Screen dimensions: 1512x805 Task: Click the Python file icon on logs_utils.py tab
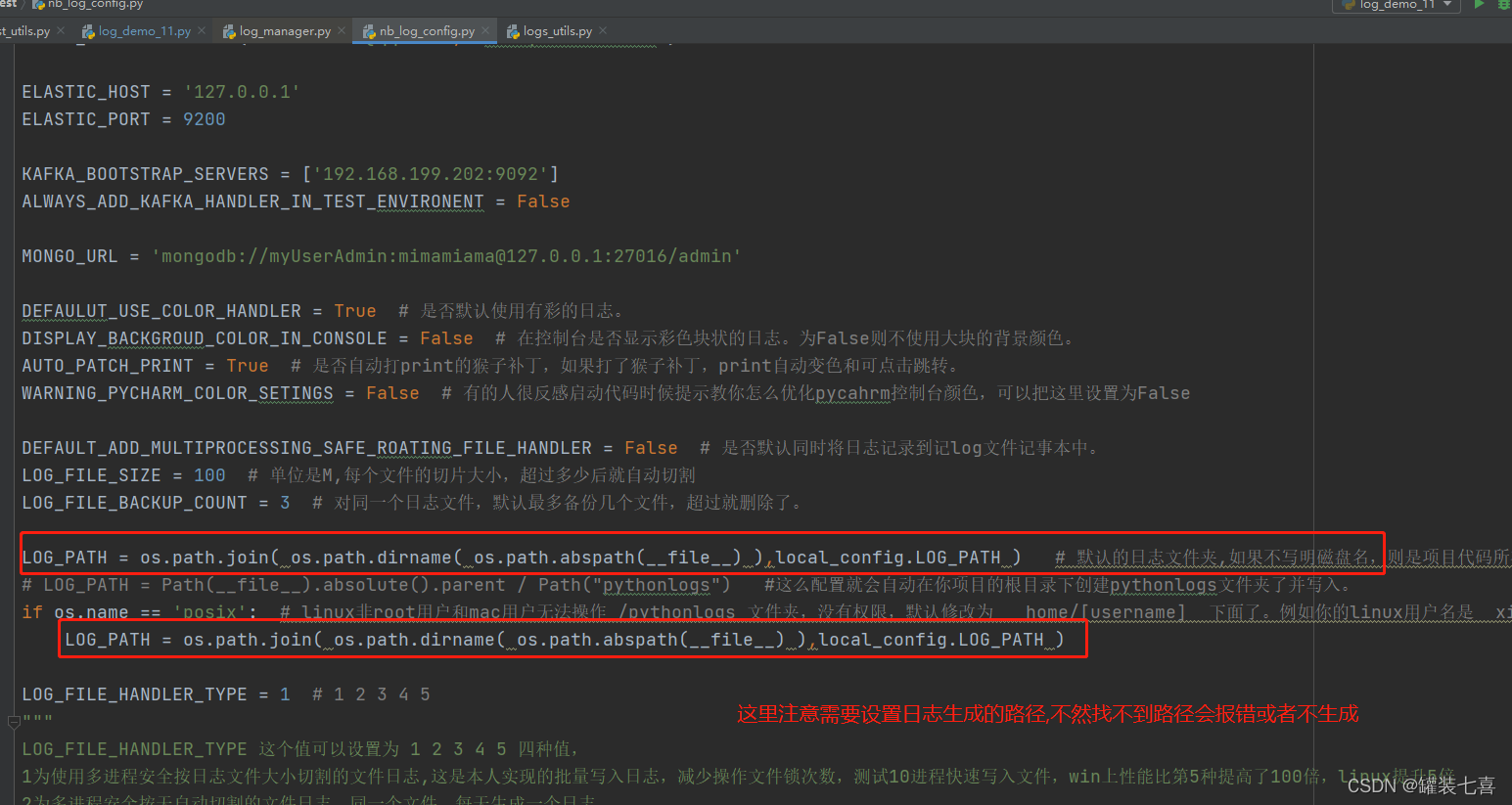point(514,31)
